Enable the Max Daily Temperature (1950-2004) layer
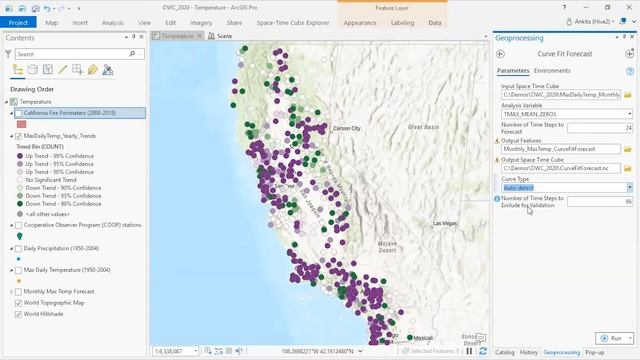This screenshot has height=360, width=640. 18,270
